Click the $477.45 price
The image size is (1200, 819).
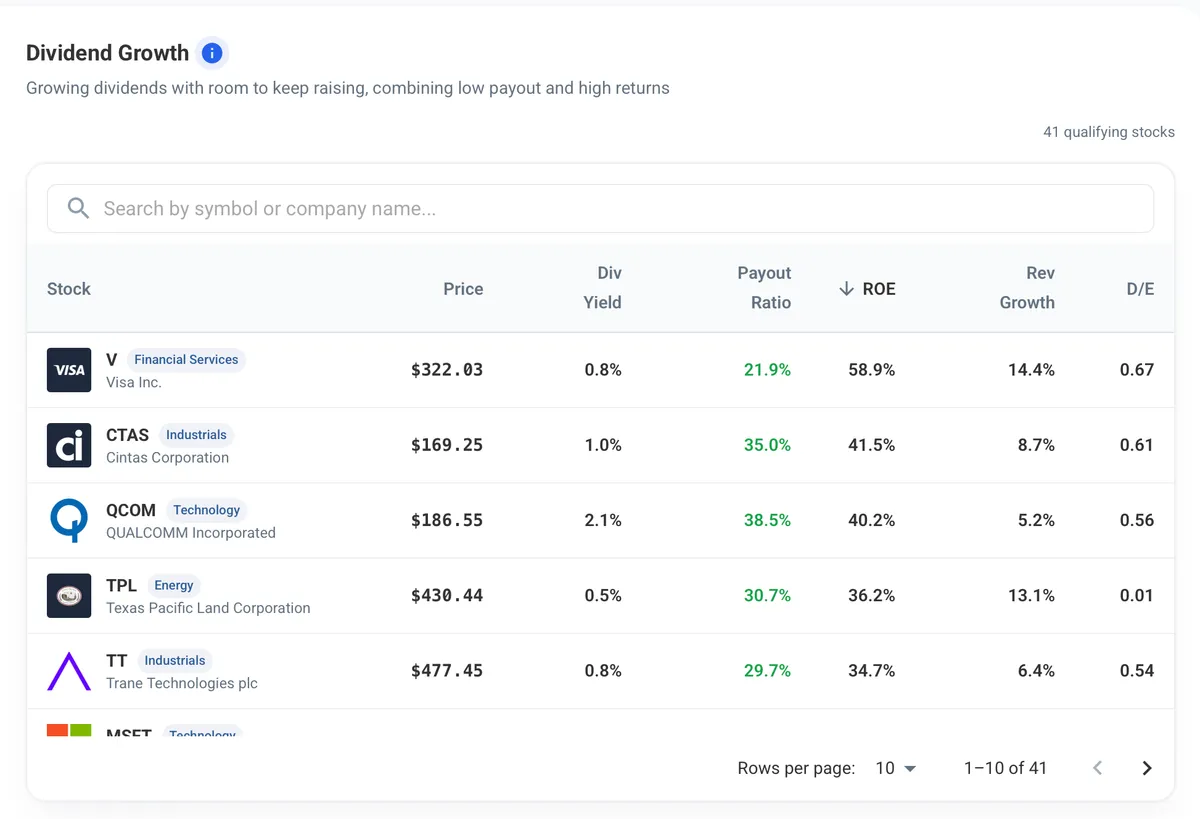point(447,670)
